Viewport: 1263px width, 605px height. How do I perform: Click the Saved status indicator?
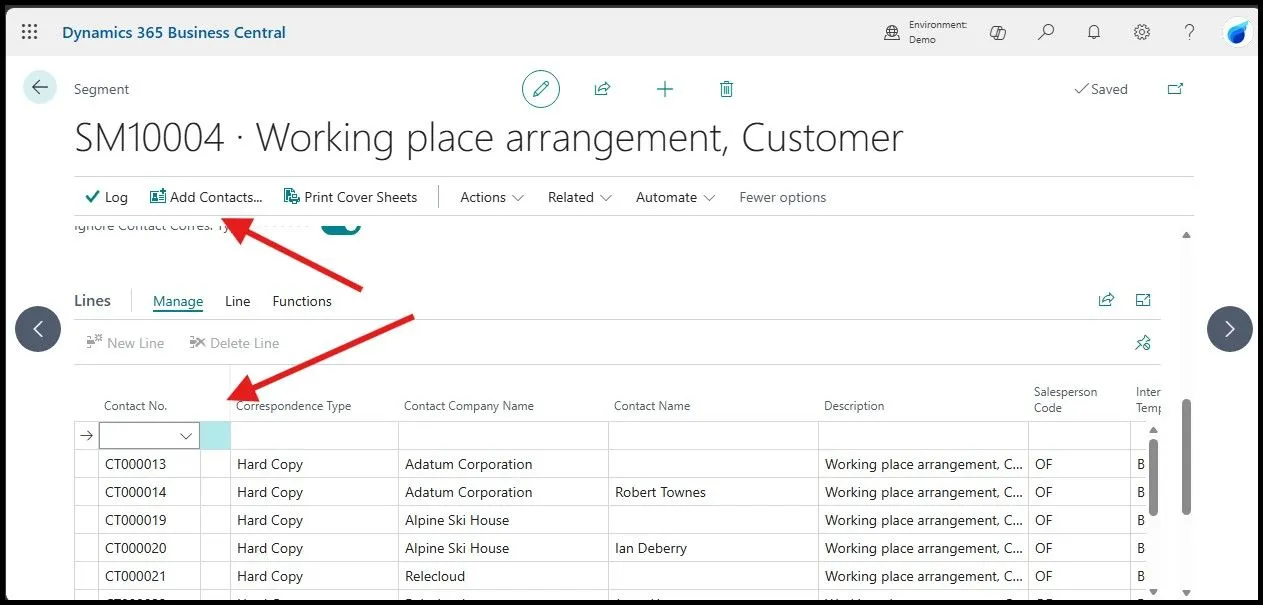pyautogui.click(x=1100, y=89)
